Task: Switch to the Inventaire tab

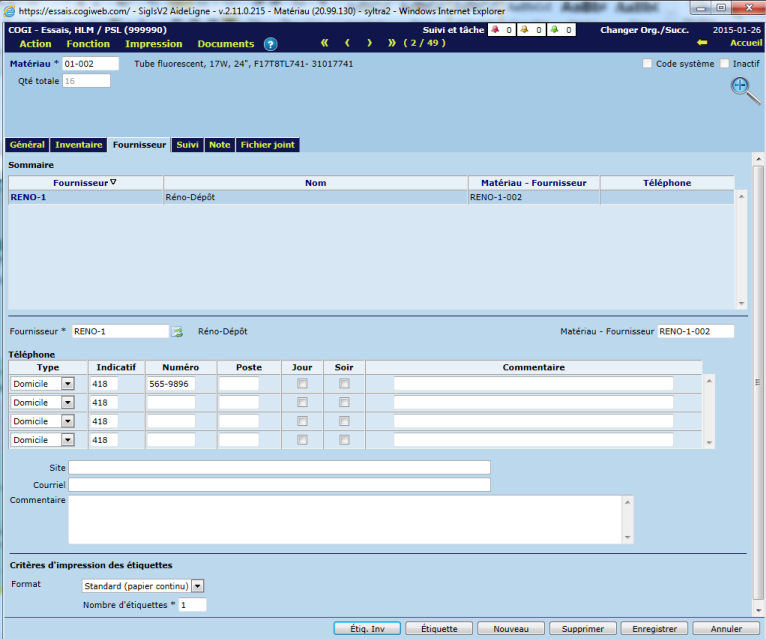Action: (x=78, y=145)
